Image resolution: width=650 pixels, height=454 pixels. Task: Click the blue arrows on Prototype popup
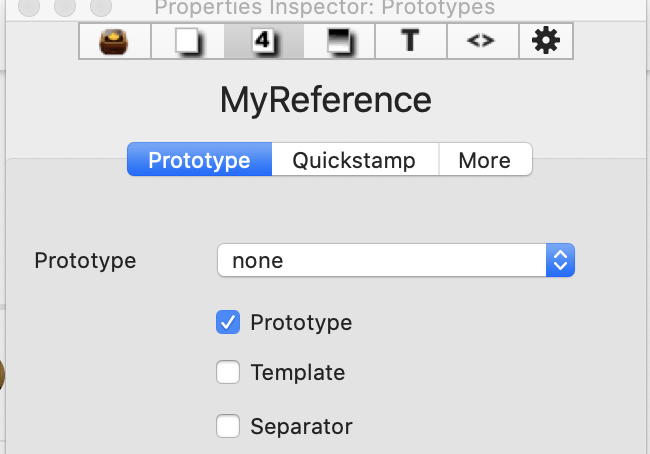(560, 260)
